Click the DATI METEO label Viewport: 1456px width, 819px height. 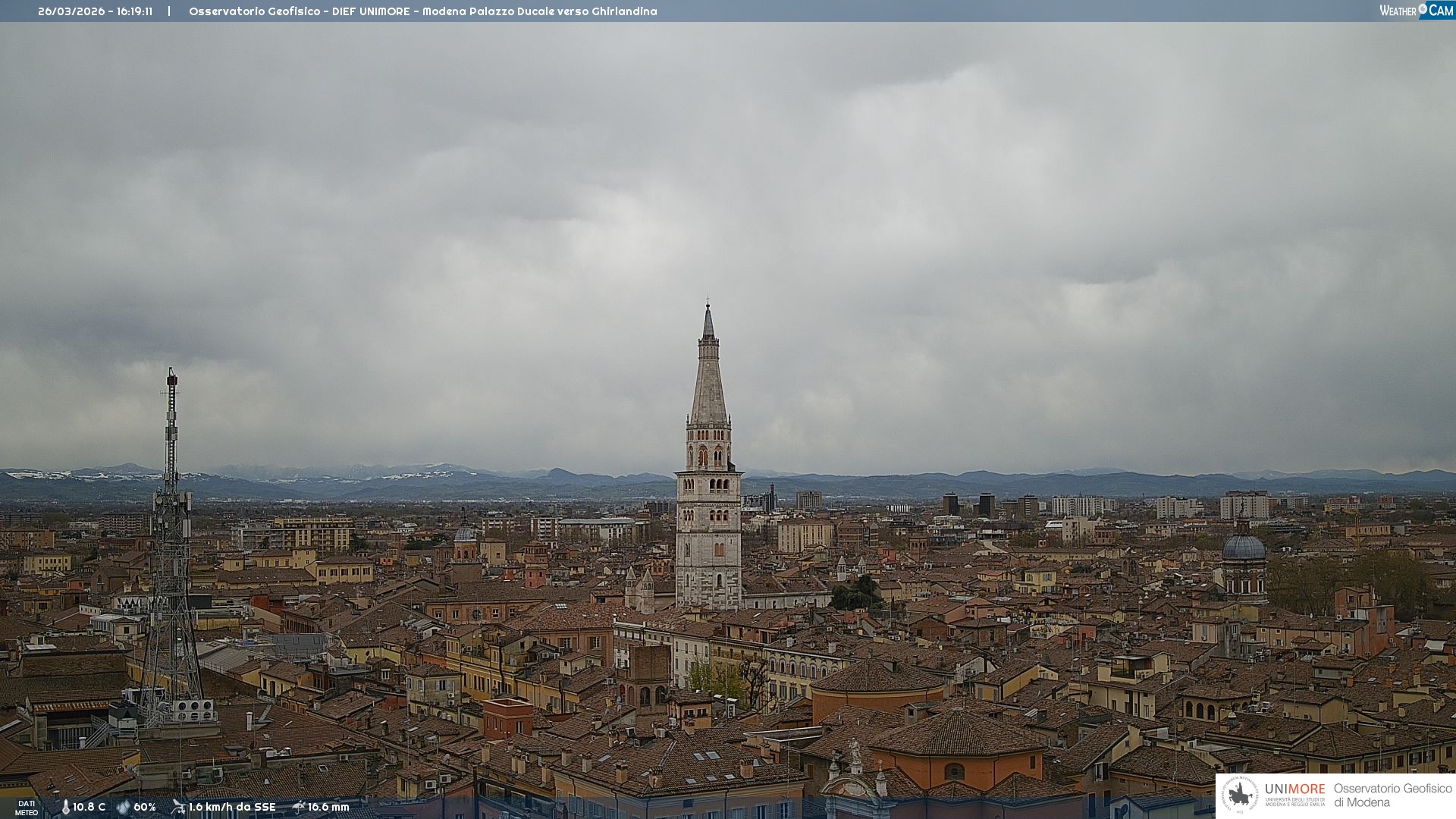(x=27, y=808)
